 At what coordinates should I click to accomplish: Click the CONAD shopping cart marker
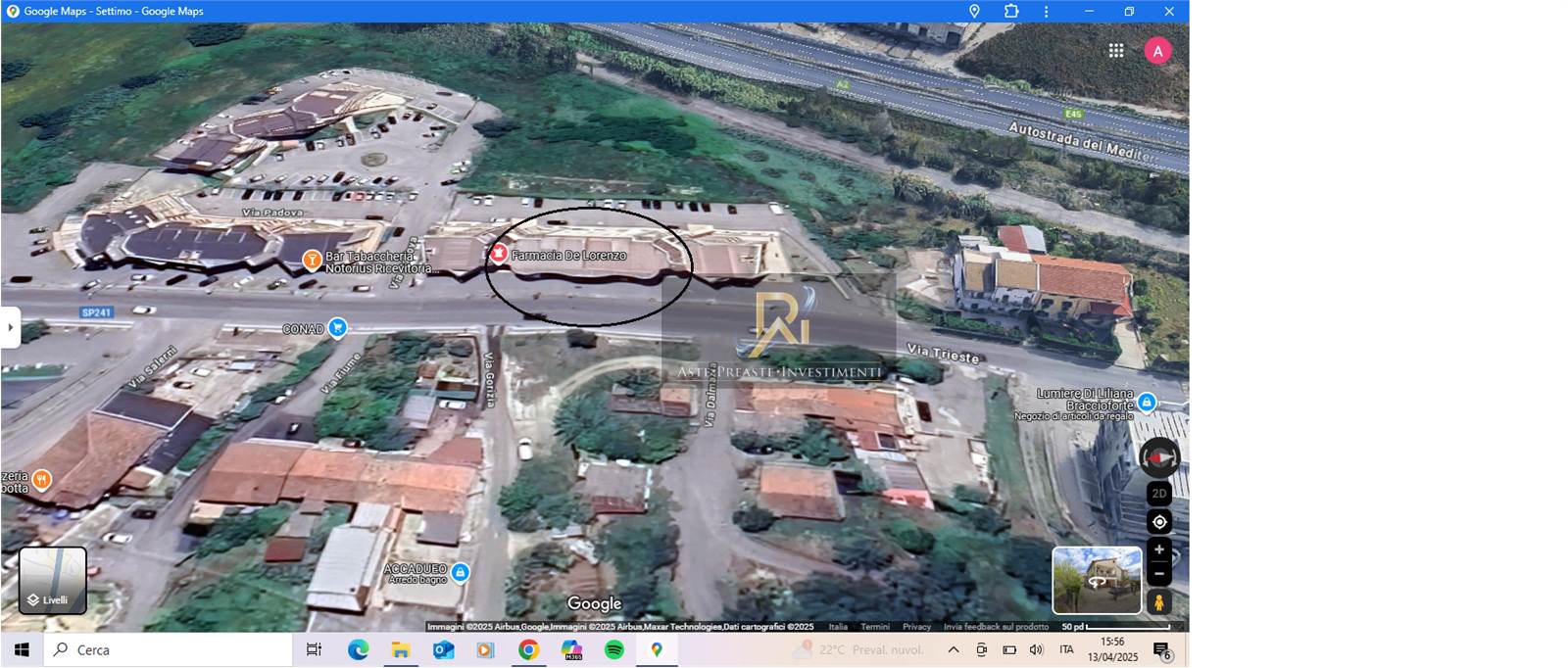337,327
